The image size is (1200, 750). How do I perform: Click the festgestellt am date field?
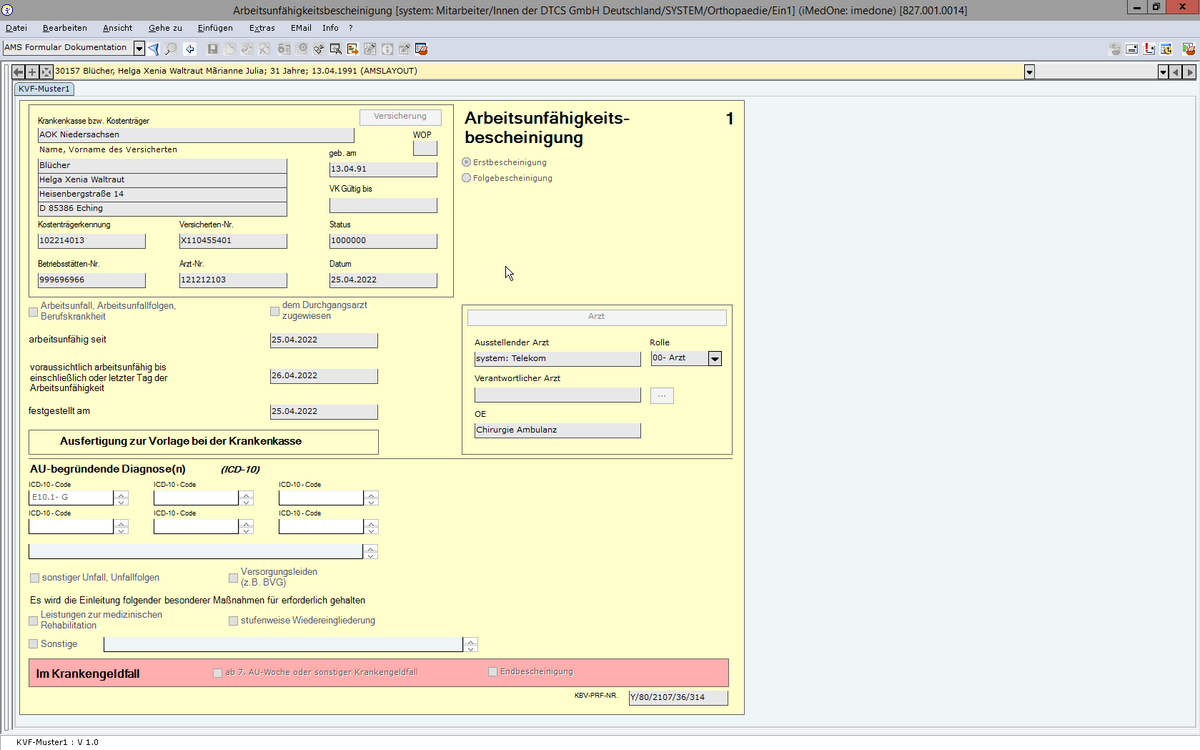point(324,412)
